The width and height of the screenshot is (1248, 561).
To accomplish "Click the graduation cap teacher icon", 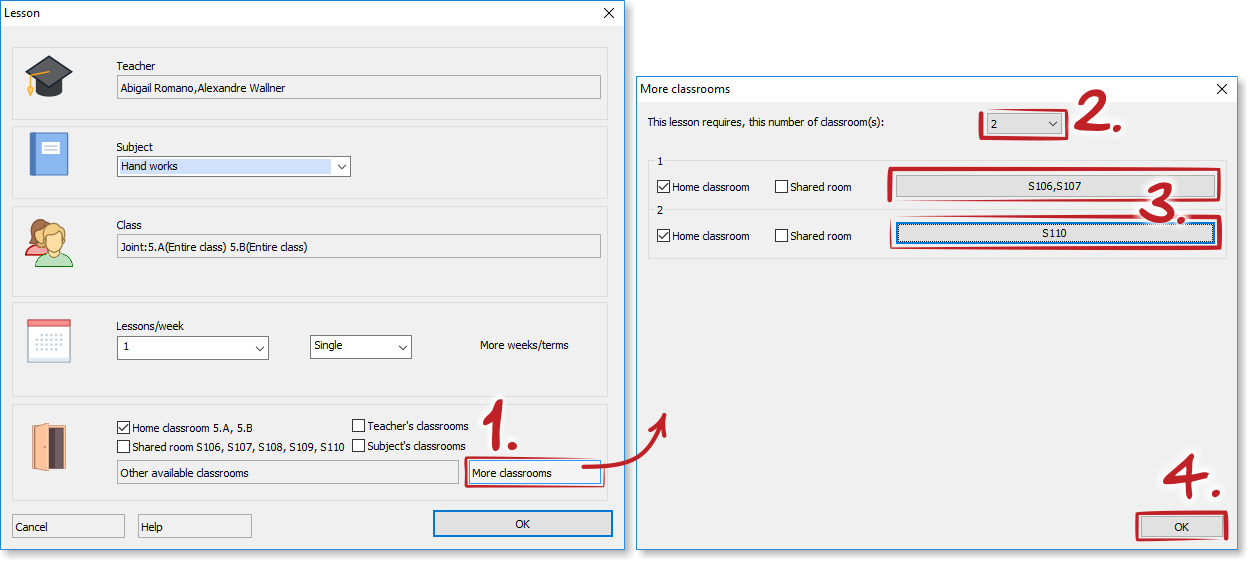I will pyautogui.click(x=49, y=77).
